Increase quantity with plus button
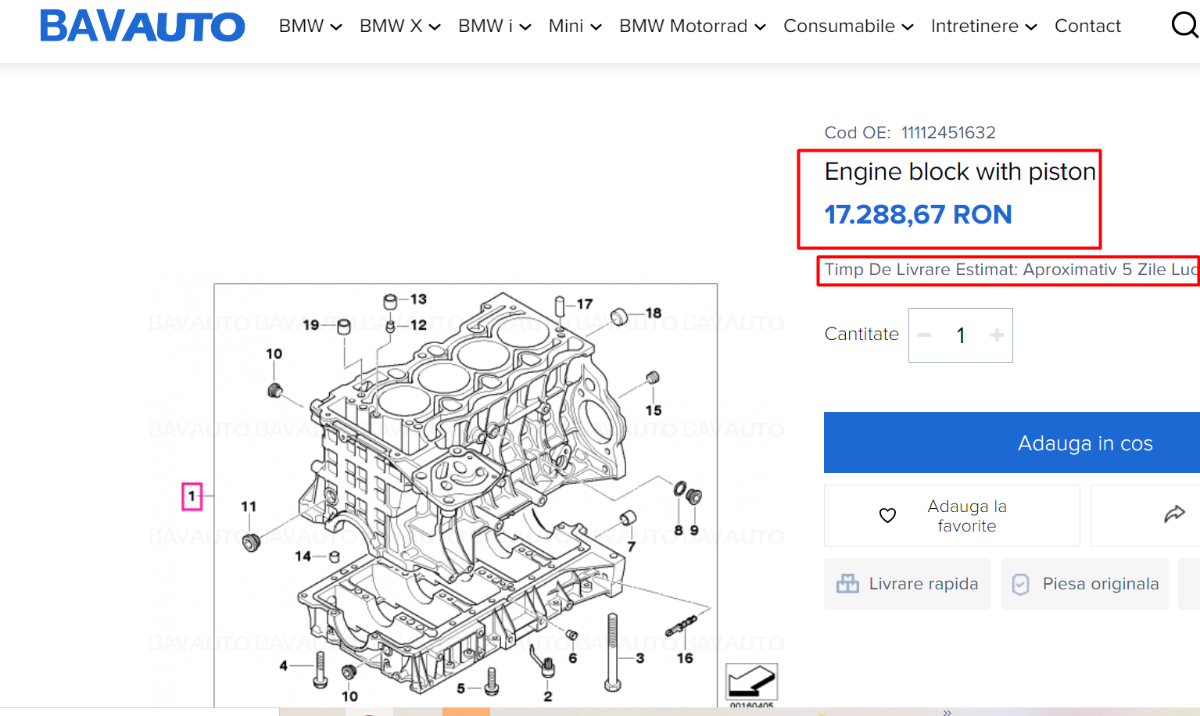This screenshot has height=716, width=1200. click(x=996, y=335)
